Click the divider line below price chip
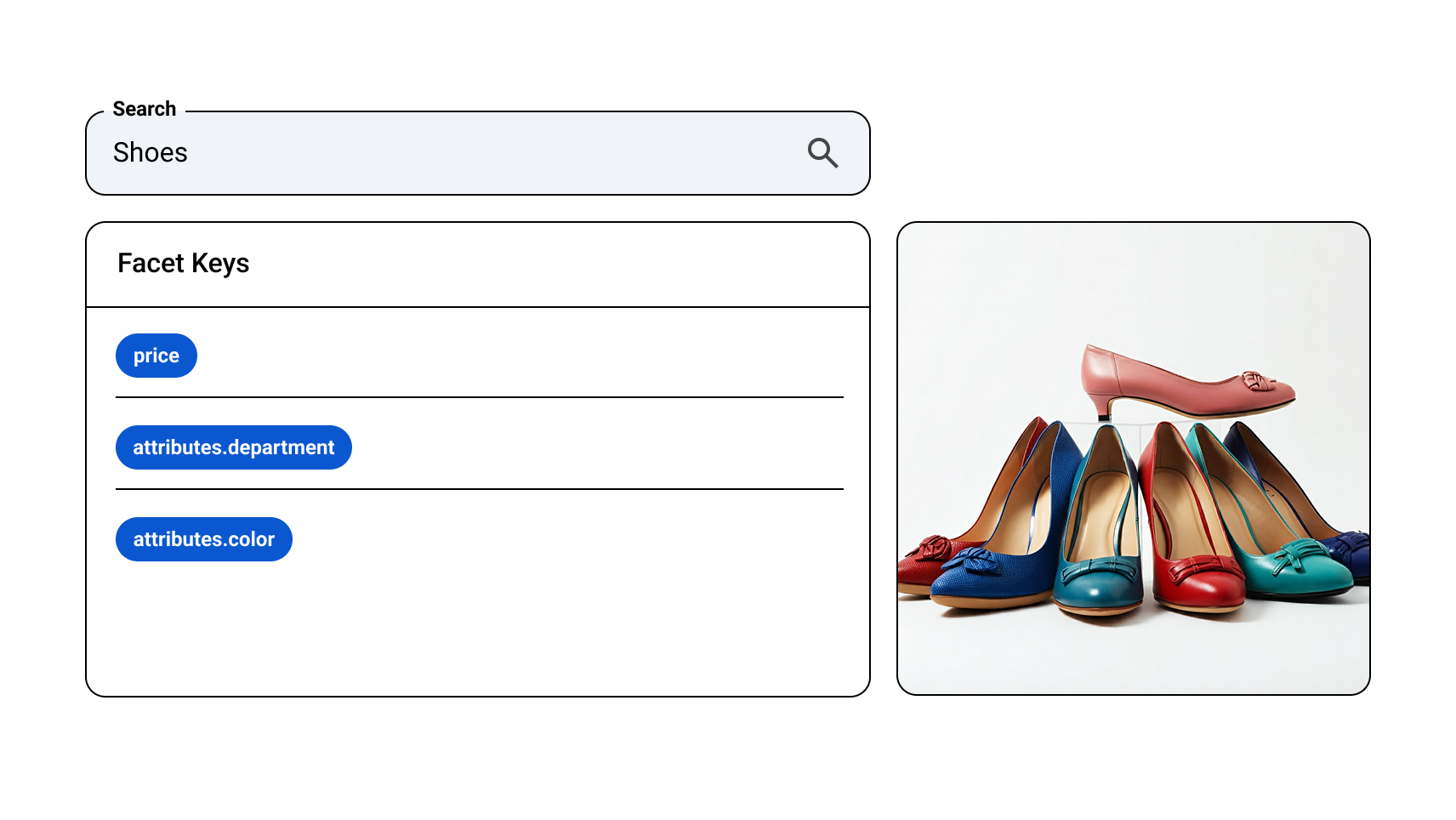The height and width of the screenshot is (820, 1456). tap(479, 397)
